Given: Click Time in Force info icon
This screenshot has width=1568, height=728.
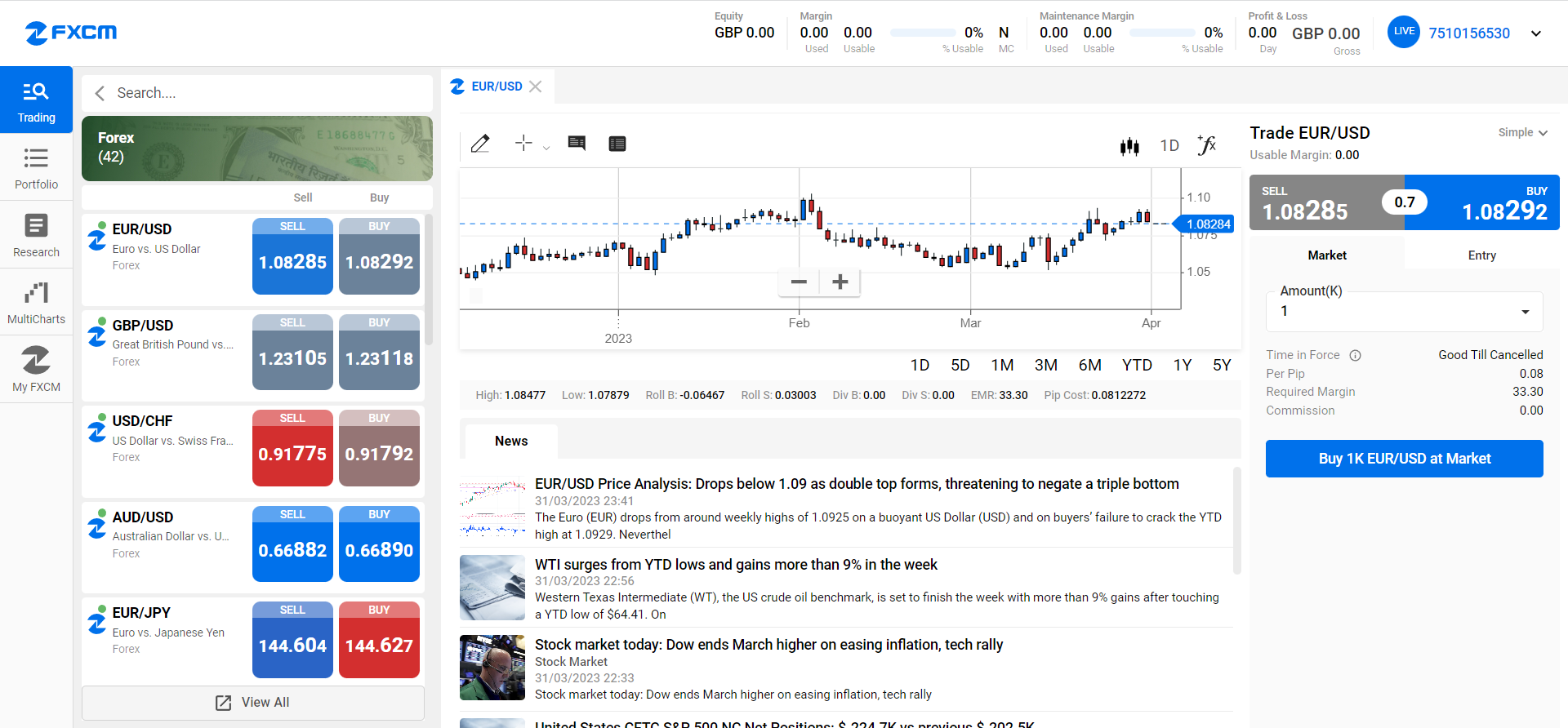Looking at the screenshot, I should pyautogui.click(x=1355, y=355).
